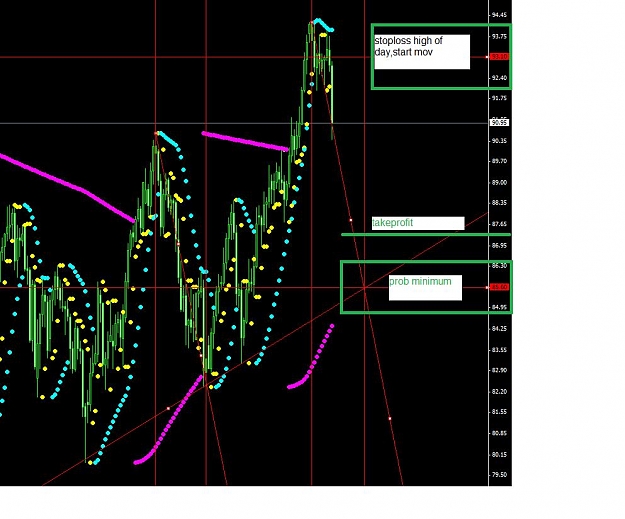Screen dimensions: 625x519
Task: Click the 89.70 price axis label
Action: tap(499, 161)
